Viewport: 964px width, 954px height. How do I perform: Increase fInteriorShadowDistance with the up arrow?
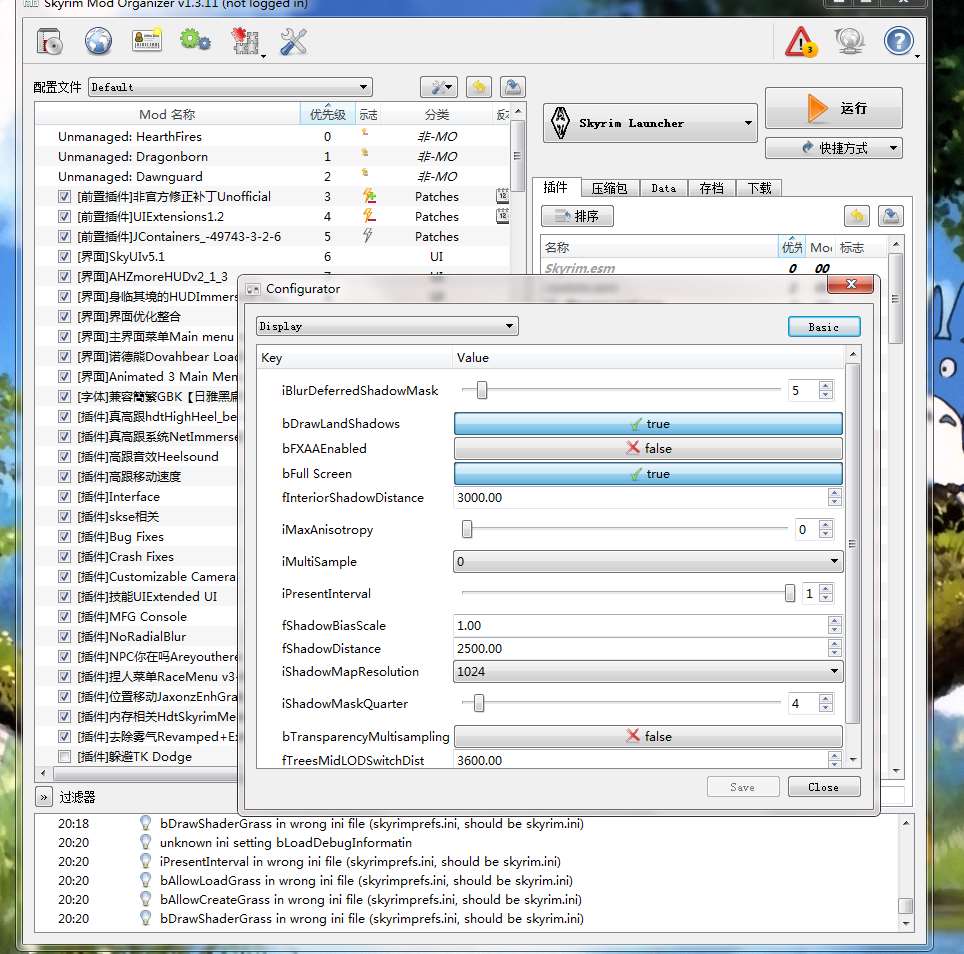tap(834, 493)
